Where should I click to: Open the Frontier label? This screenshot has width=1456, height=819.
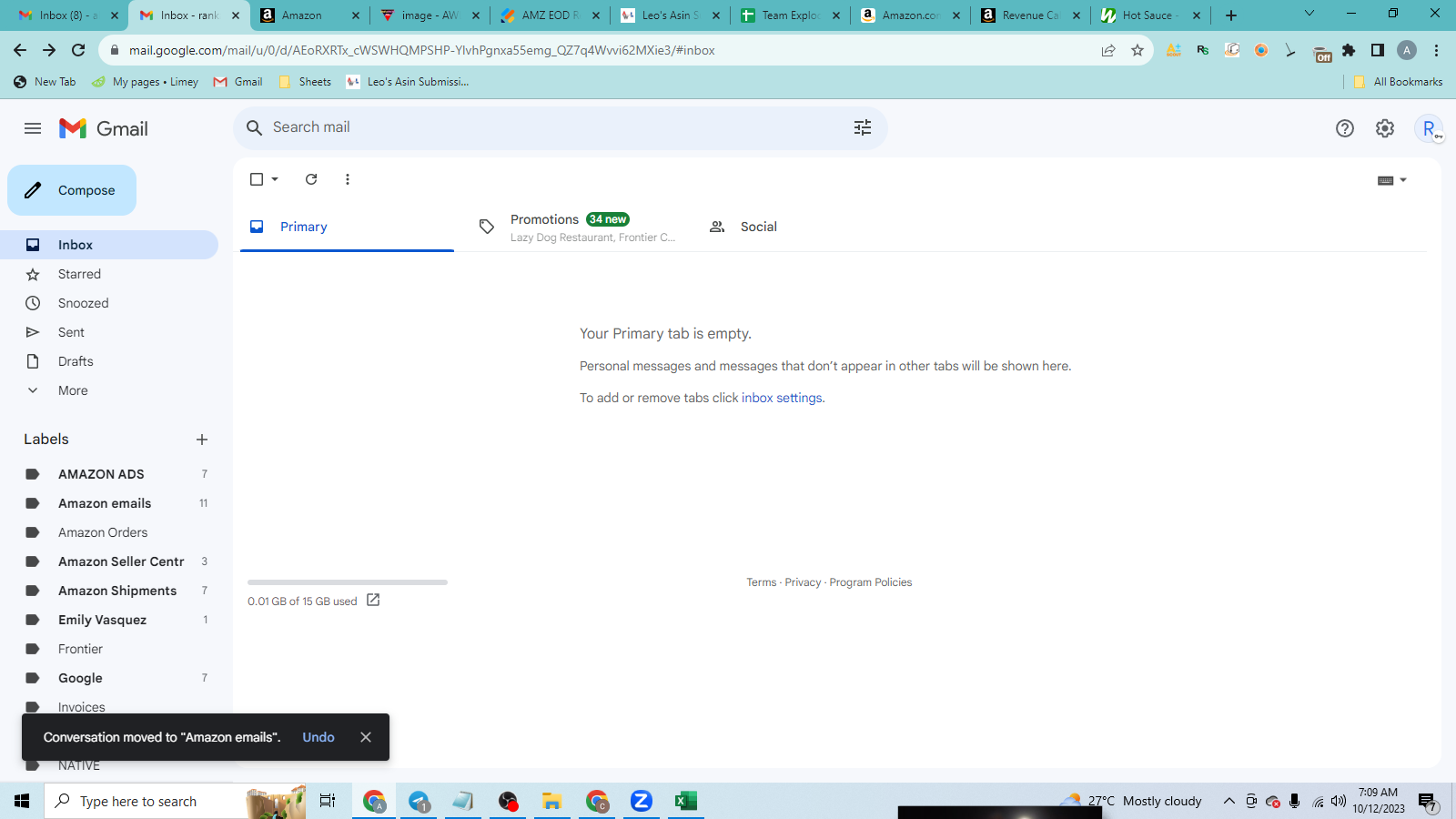[x=109, y=649]
